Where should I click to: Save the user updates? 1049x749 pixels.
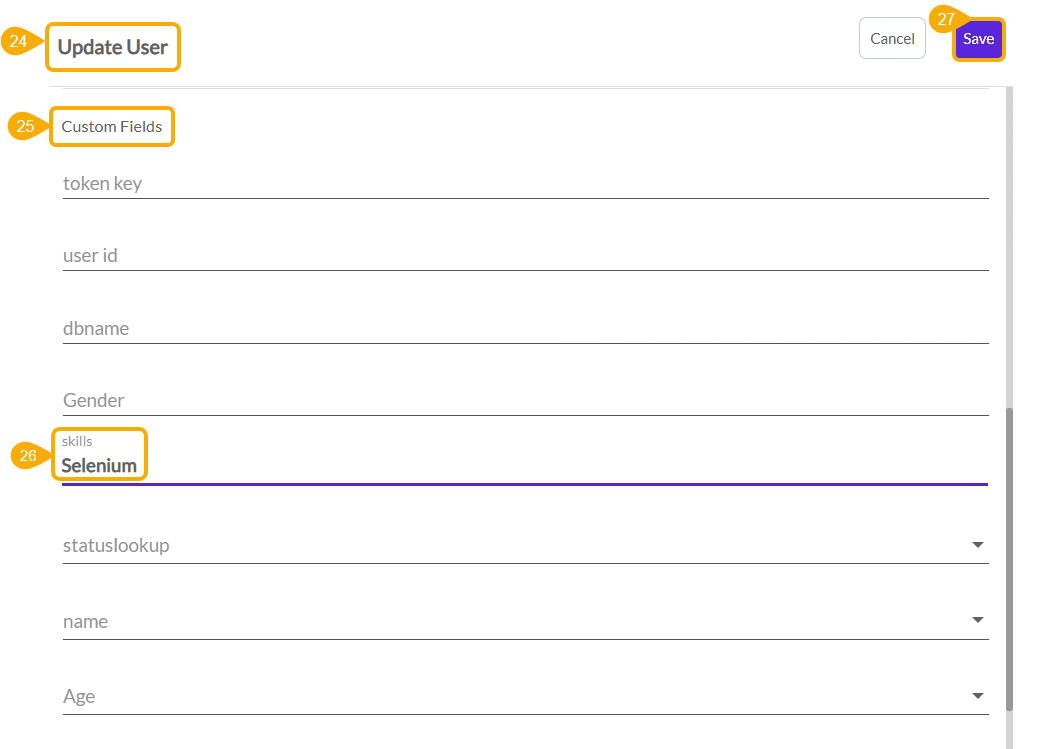[x=978, y=39]
